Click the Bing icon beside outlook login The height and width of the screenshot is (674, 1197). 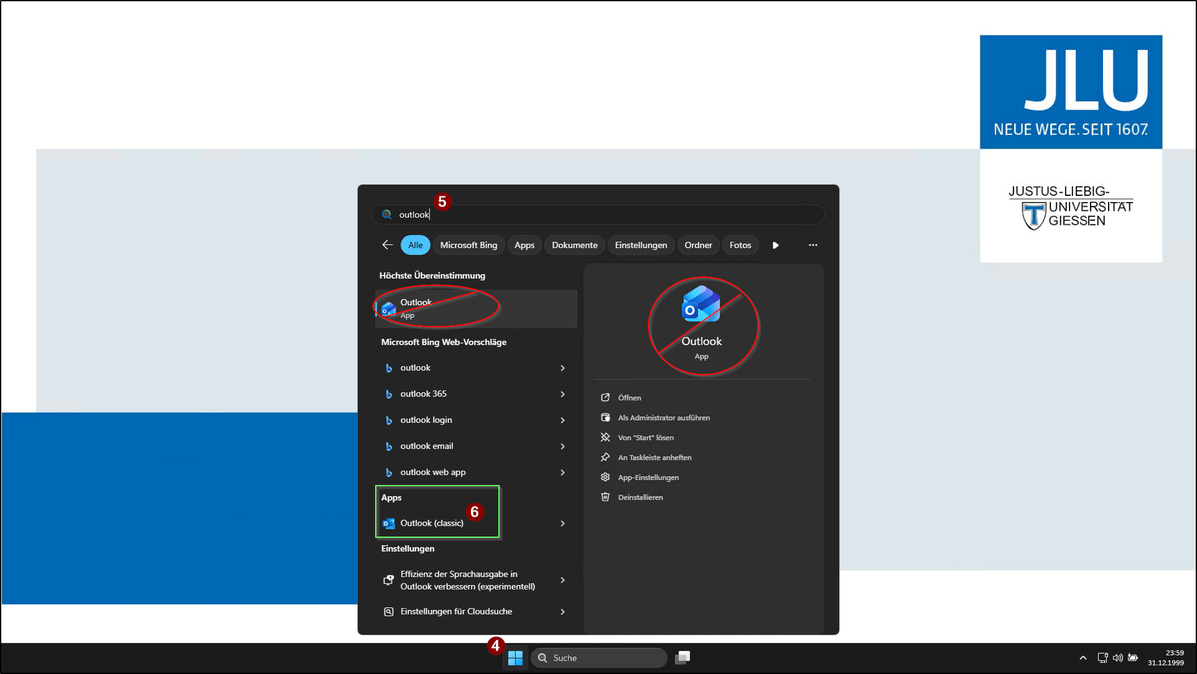coord(389,421)
